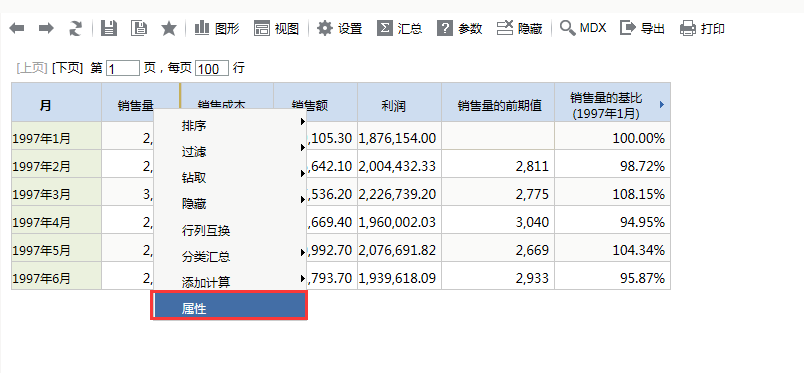
Task: Select 属性 in the context menu
Action: (x=229, y=306)
